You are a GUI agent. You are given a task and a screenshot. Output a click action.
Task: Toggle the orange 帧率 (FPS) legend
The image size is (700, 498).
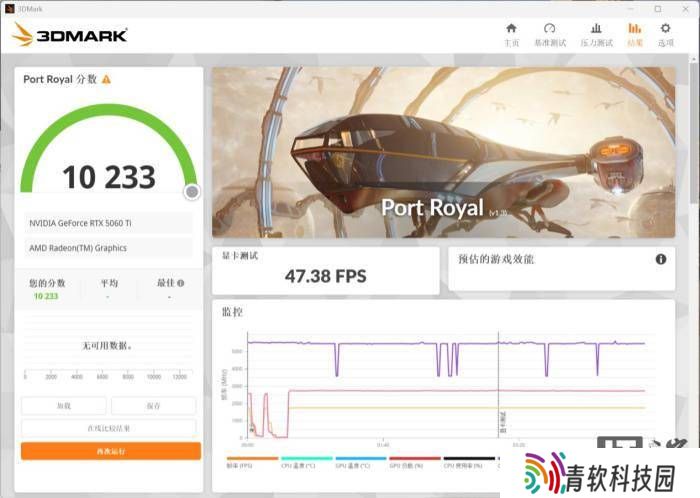252,462
